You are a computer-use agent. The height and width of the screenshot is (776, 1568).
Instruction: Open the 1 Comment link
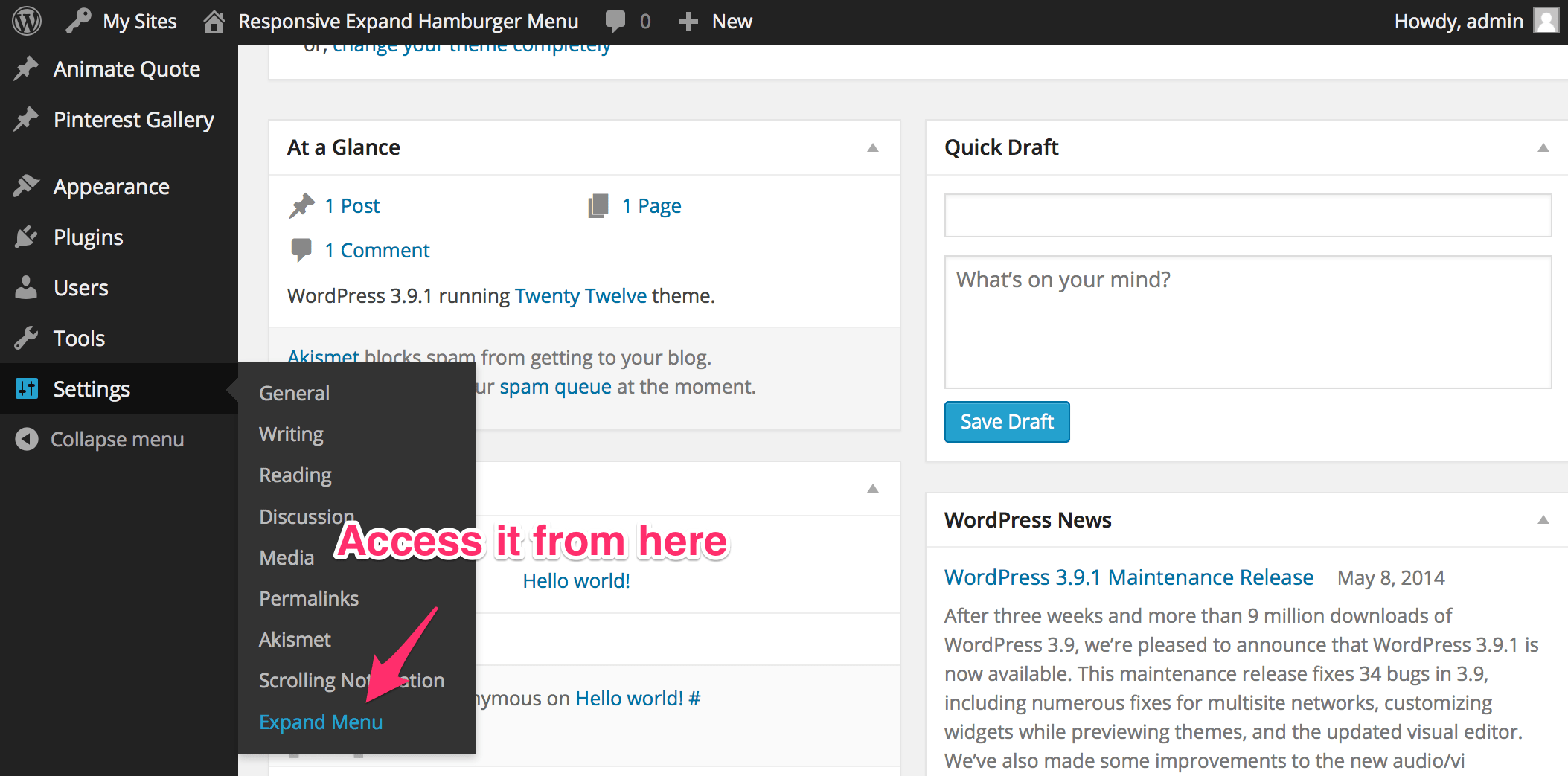377,250
